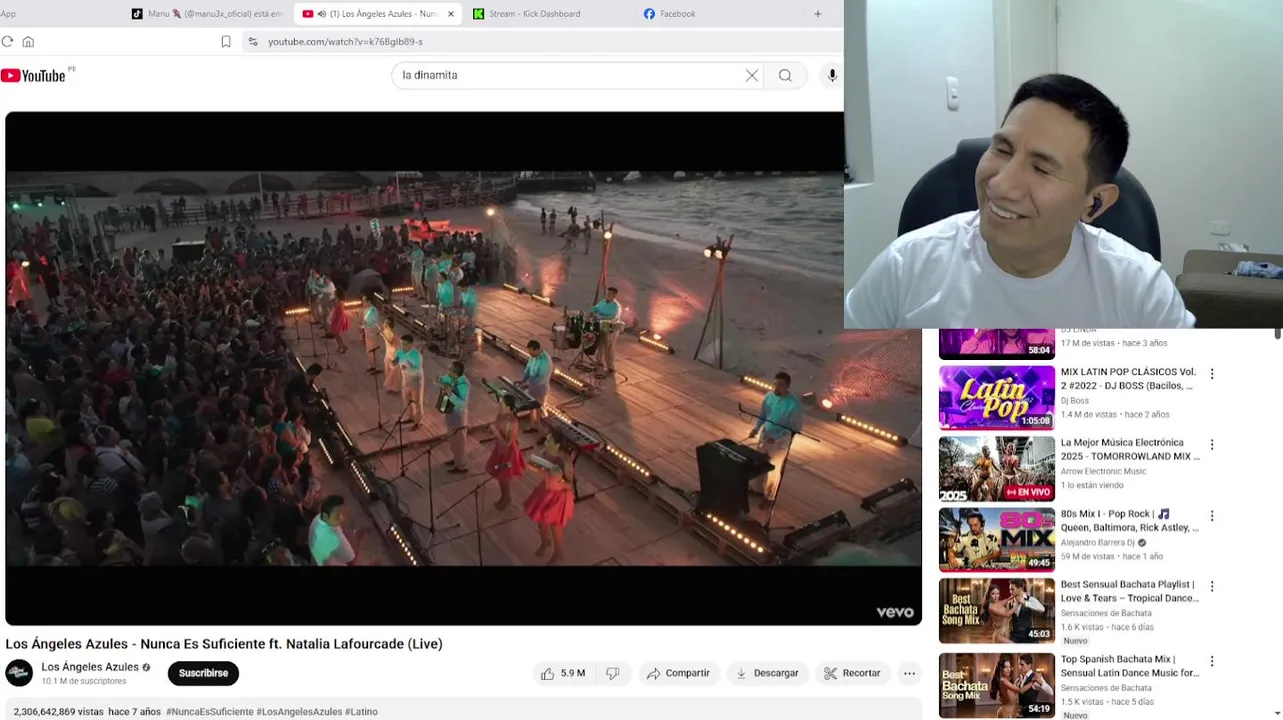The image size is (1283, 720).
Task: Open the Tomorrowland live stream thumbnail
Action: (997, 468)
